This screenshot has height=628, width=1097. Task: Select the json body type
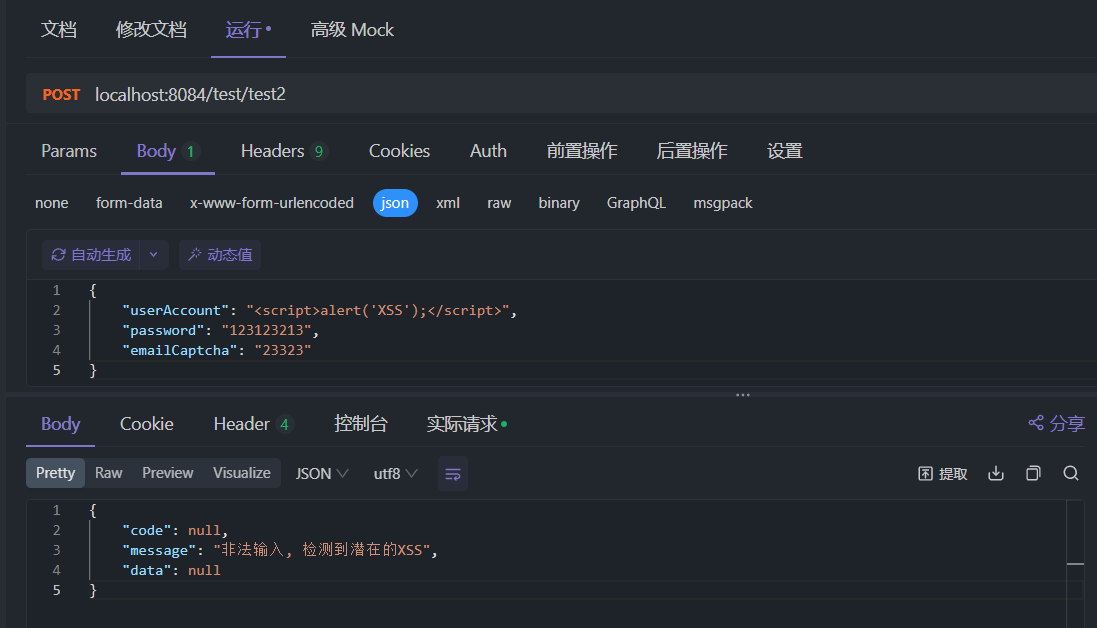click(x=395, y=203)
